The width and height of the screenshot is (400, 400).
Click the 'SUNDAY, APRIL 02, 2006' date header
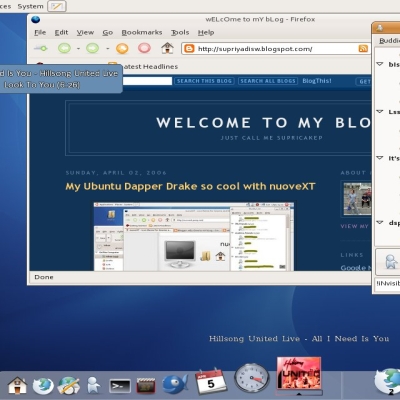click(x=116, y=173)
